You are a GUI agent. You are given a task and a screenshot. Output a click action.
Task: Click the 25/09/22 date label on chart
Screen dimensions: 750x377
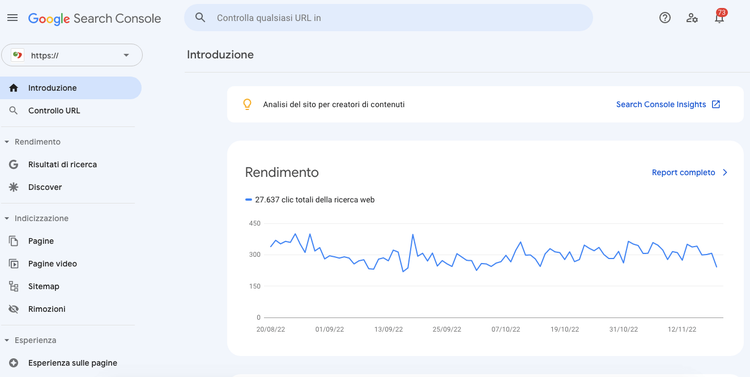coord(447,330)
